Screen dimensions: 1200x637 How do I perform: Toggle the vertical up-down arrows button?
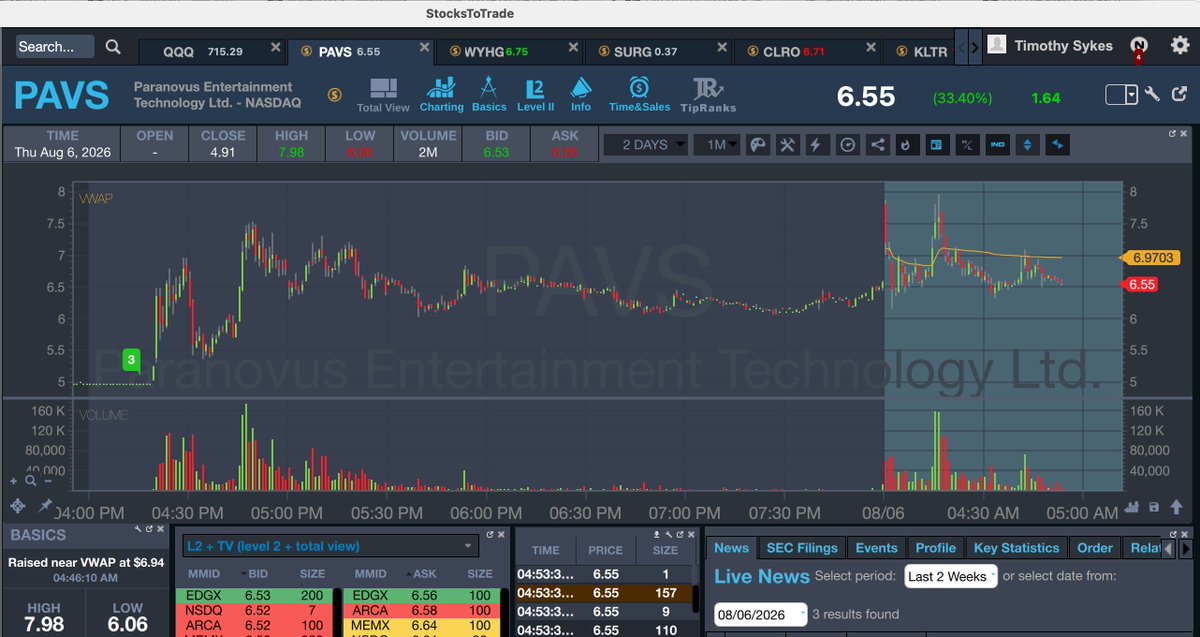coord(1027,144)
